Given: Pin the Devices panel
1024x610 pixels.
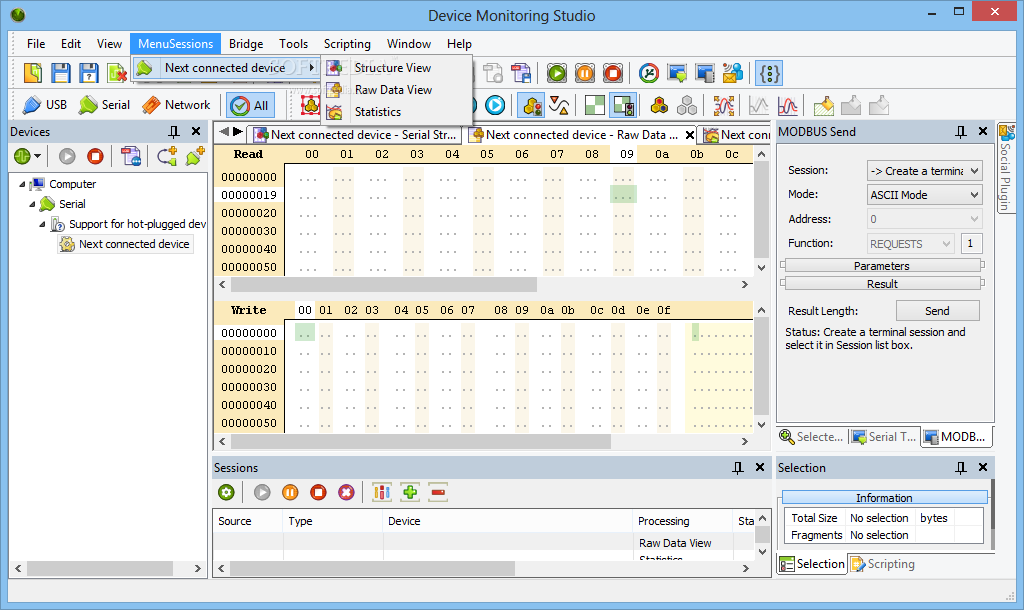Looking at the screenshot, I should (174, 131).
